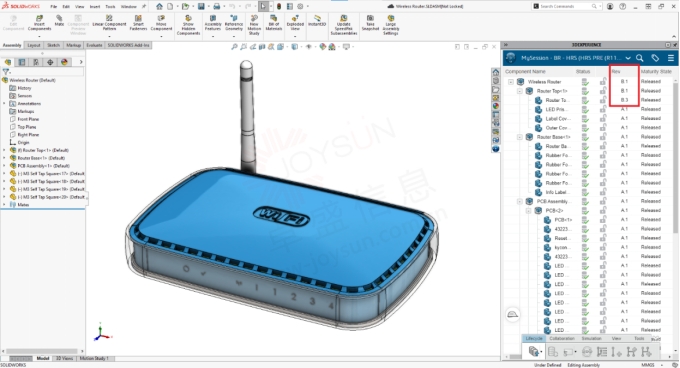
Task: Click the tag icon in MySession bar
Action: point(655,58)
